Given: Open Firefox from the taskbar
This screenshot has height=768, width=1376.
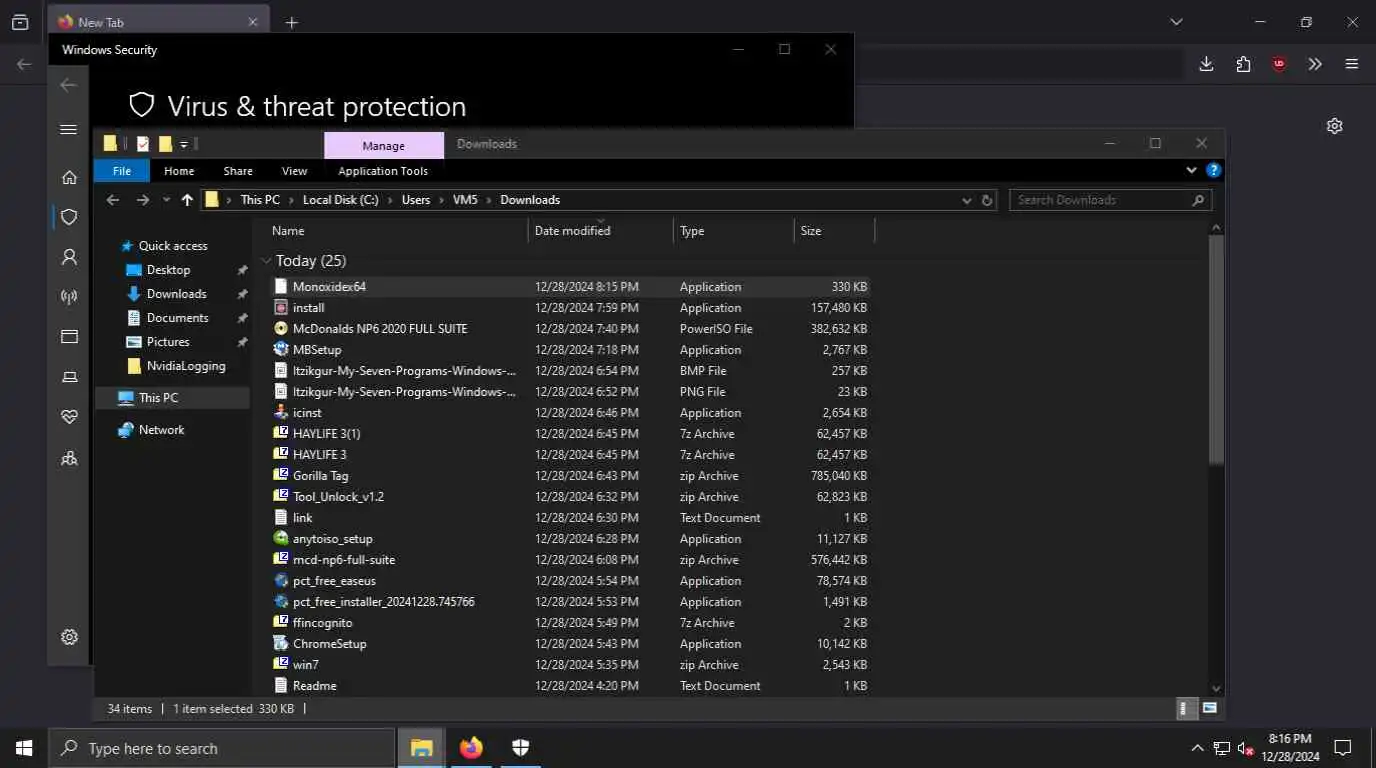Looking at the screenshot, I should (471, 748).
